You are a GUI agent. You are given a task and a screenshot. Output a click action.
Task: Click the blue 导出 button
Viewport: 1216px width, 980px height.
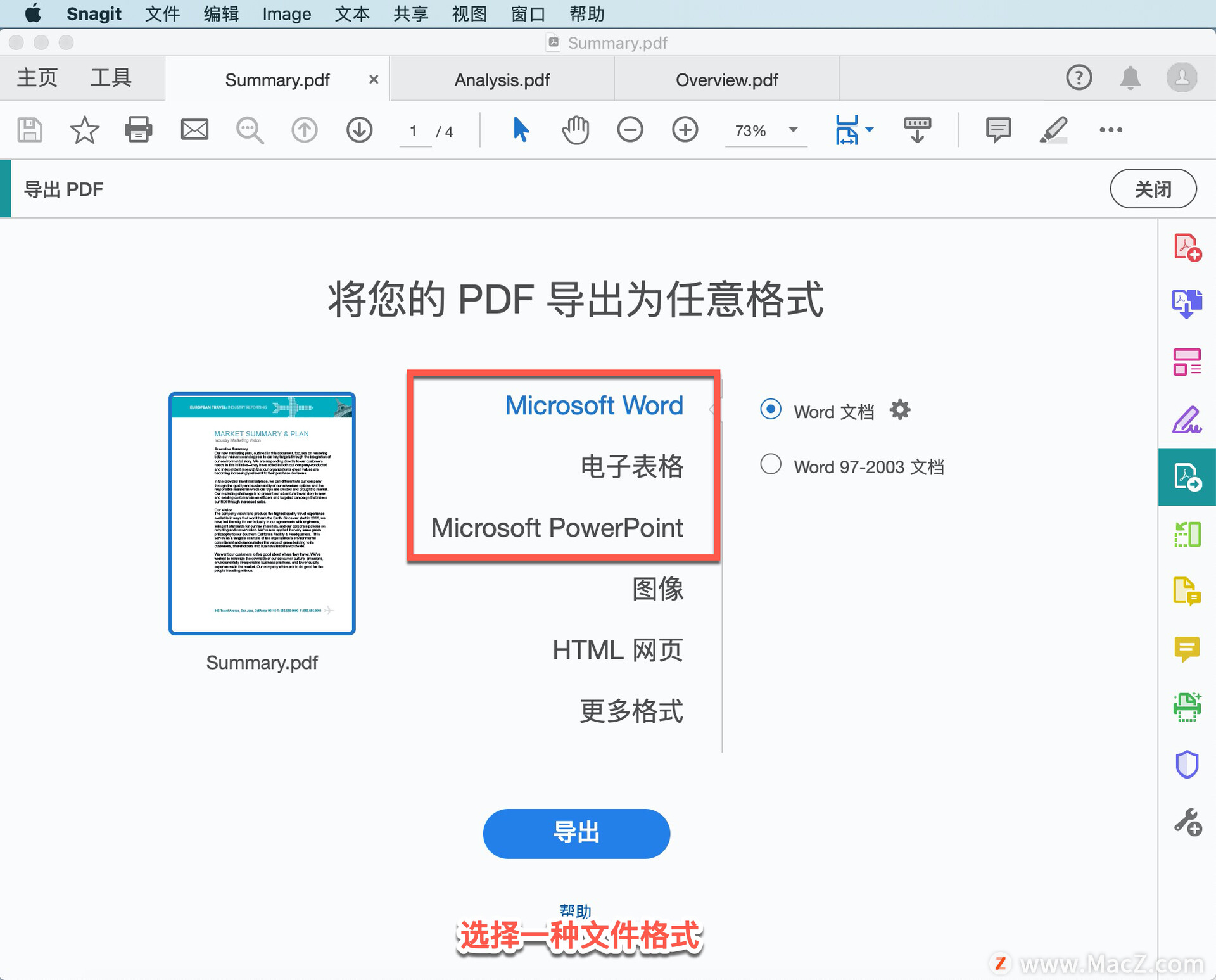point(576,833)
